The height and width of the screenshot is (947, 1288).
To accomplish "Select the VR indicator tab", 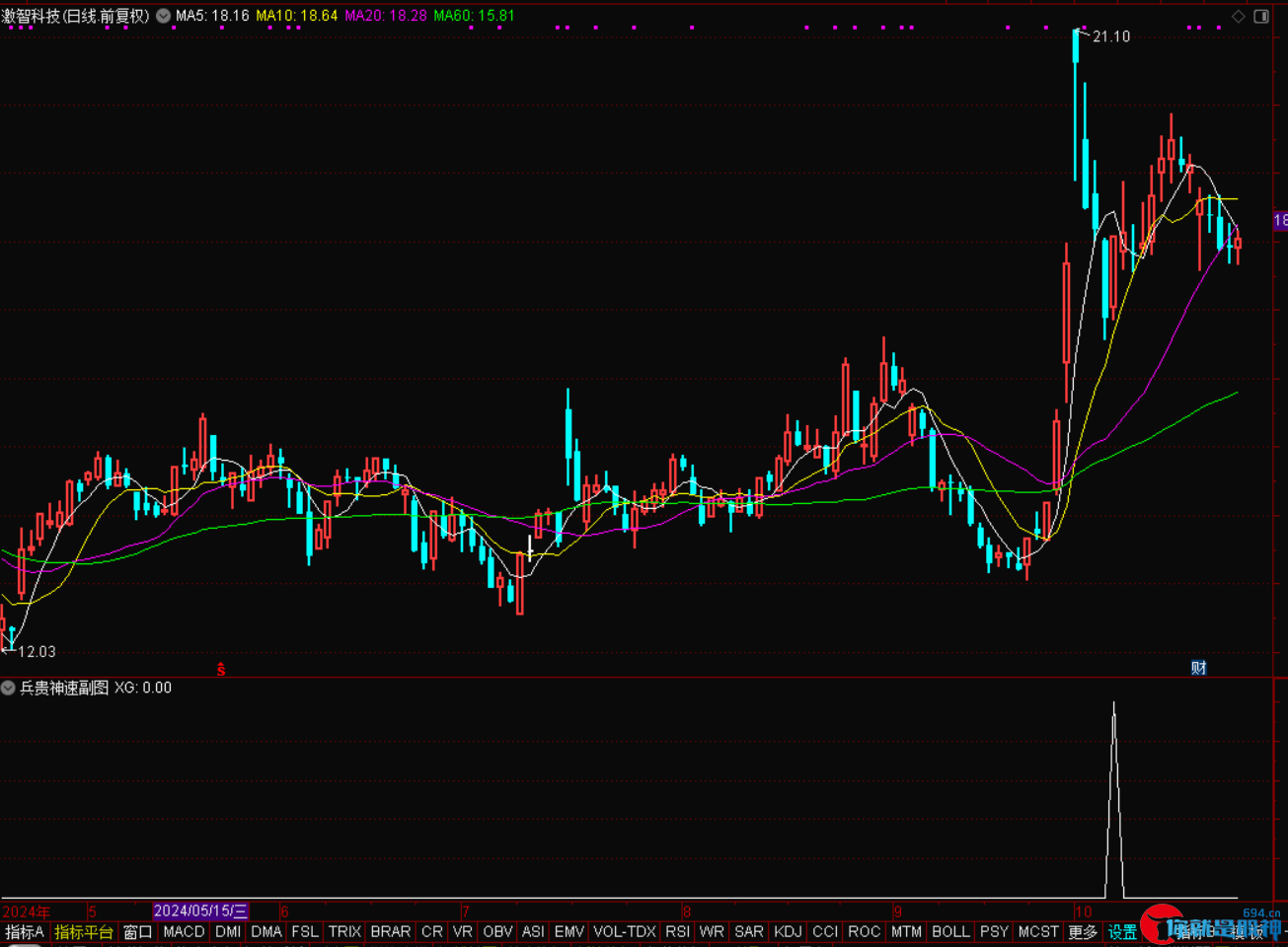I will click(x=463, y=931).
